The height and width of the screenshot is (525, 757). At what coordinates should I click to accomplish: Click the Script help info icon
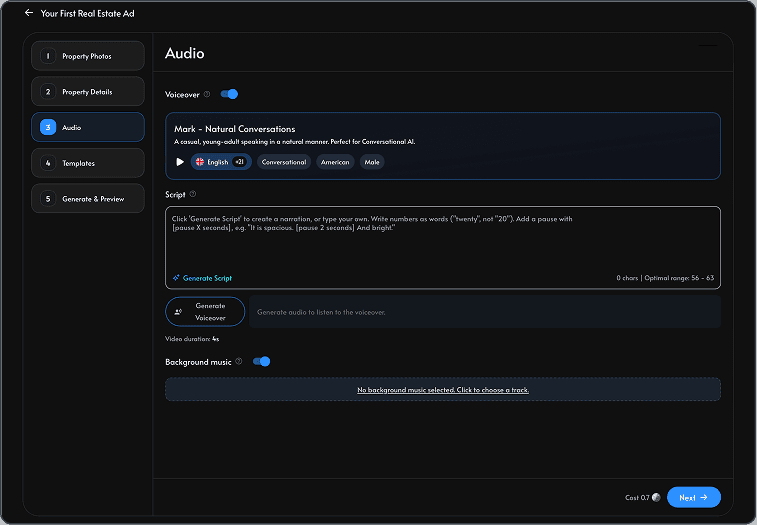(x=193, y=194)
